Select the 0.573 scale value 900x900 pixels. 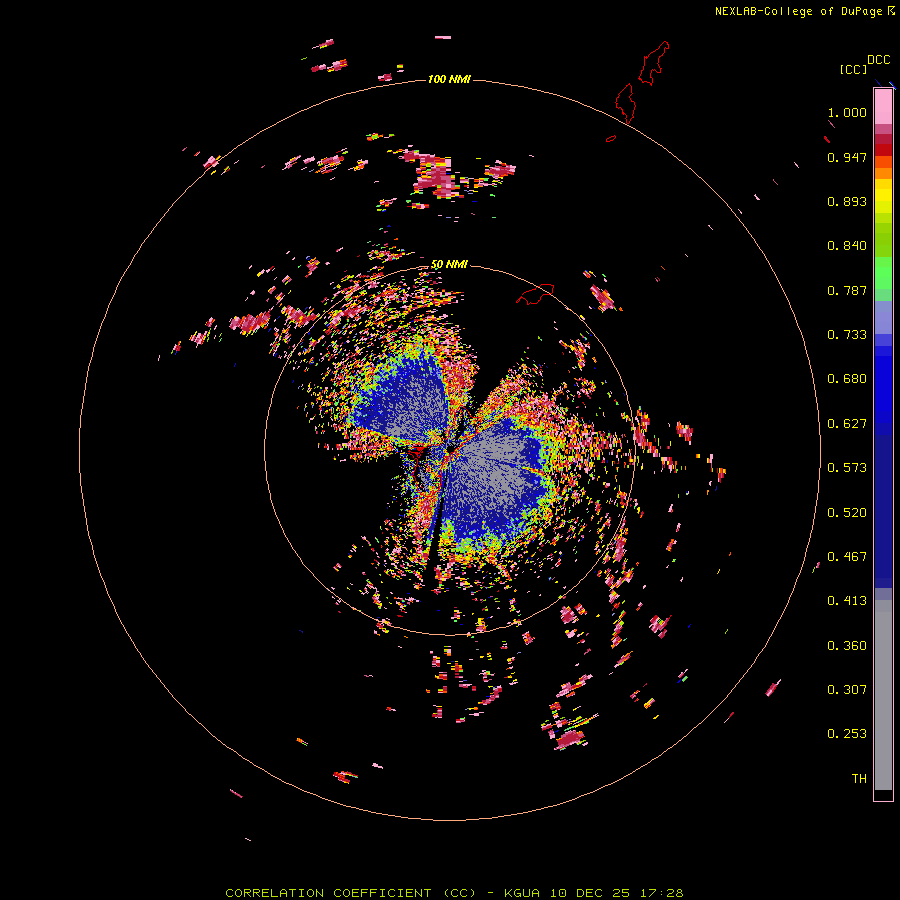(847, 468)
